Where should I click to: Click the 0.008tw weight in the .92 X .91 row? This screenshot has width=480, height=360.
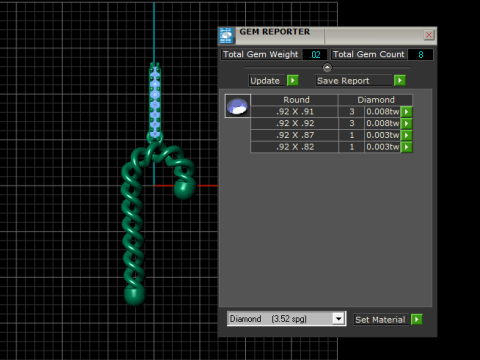tap(383, 112)
